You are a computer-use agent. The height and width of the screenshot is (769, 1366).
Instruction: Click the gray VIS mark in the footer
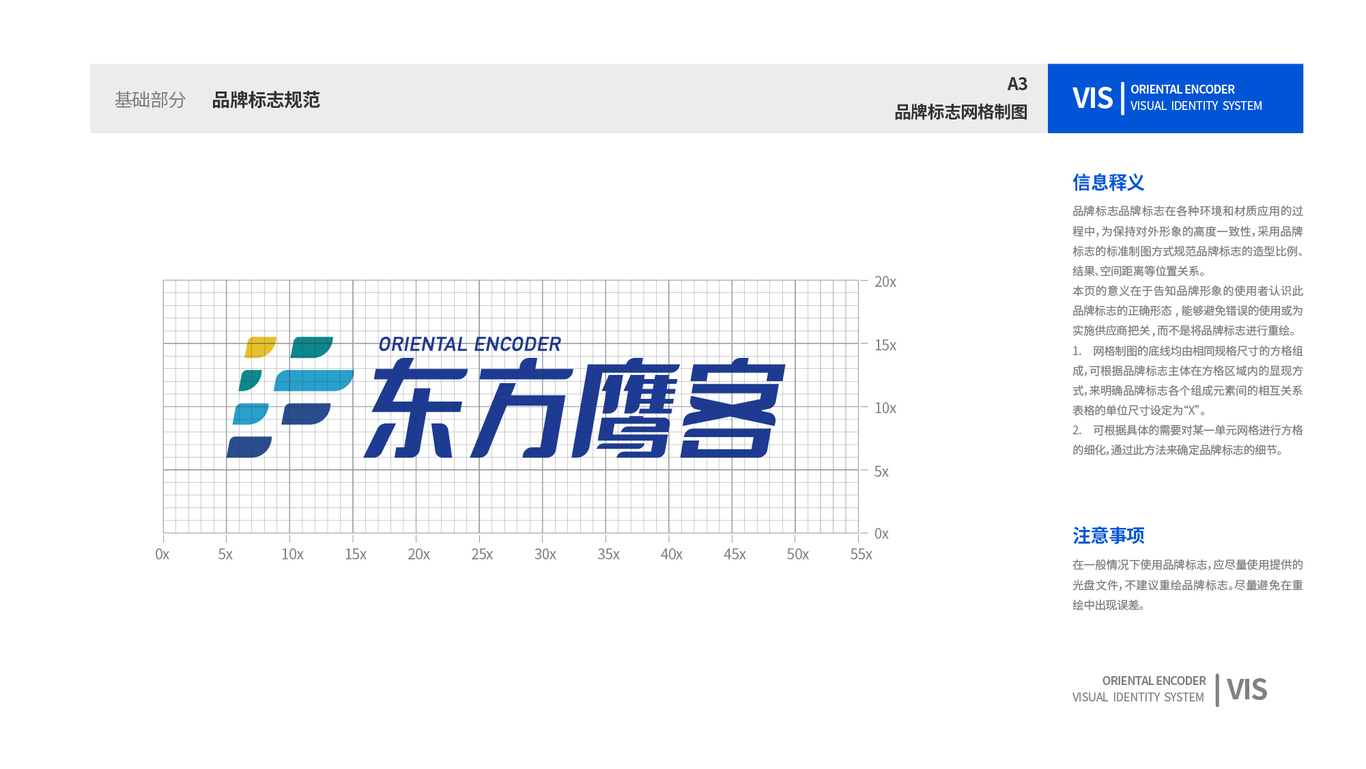pyautogui.click(x=1247, y=690)
